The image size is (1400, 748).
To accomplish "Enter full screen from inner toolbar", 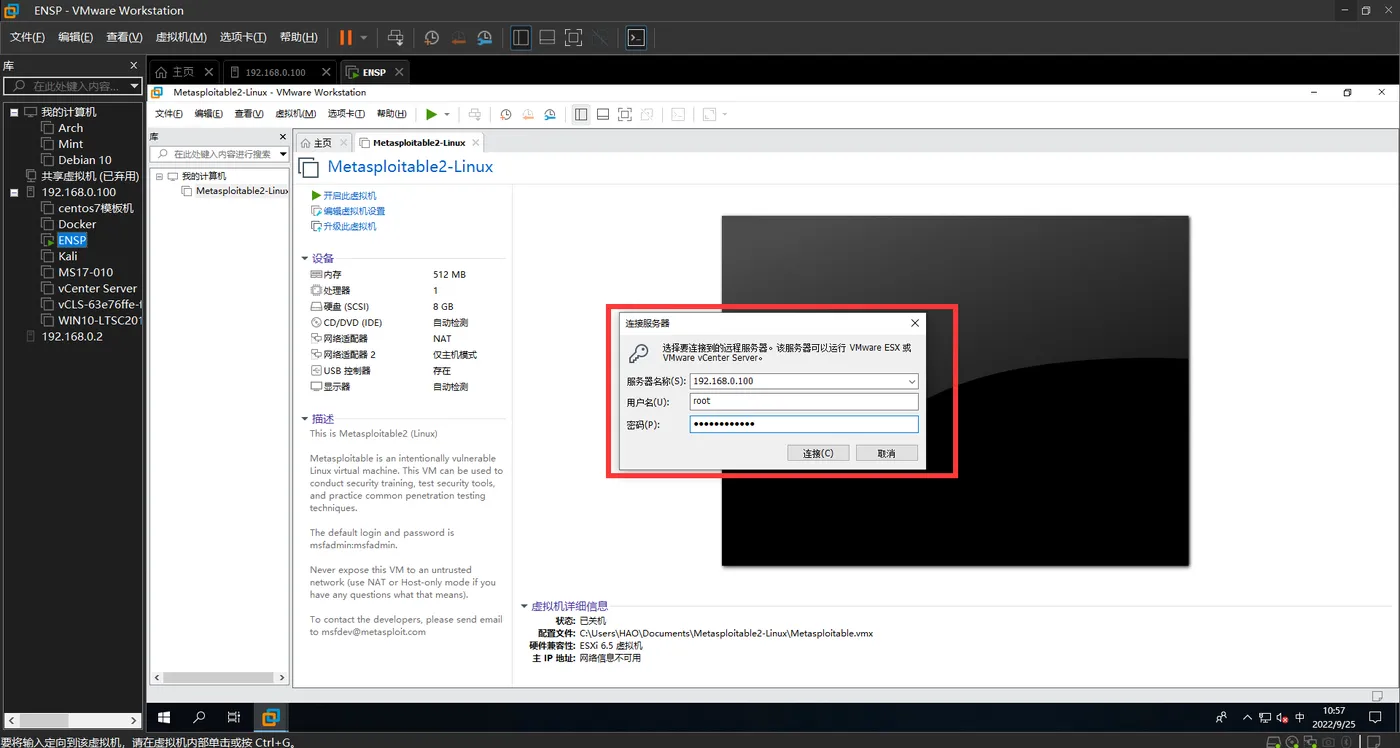I will pyautogui.click(x=625, y=114).
